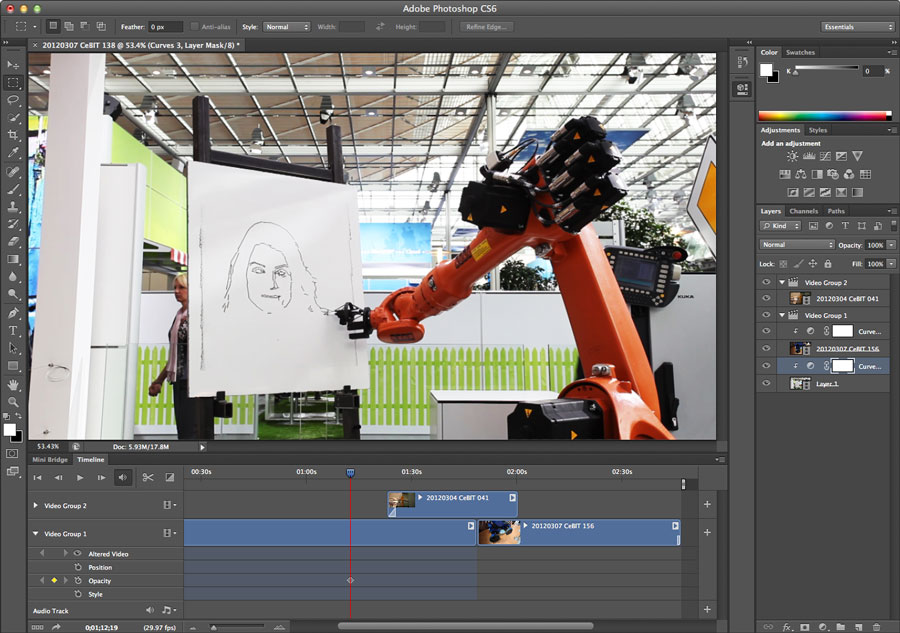Expand Video Group 2 track in timeline

(36, 506)
